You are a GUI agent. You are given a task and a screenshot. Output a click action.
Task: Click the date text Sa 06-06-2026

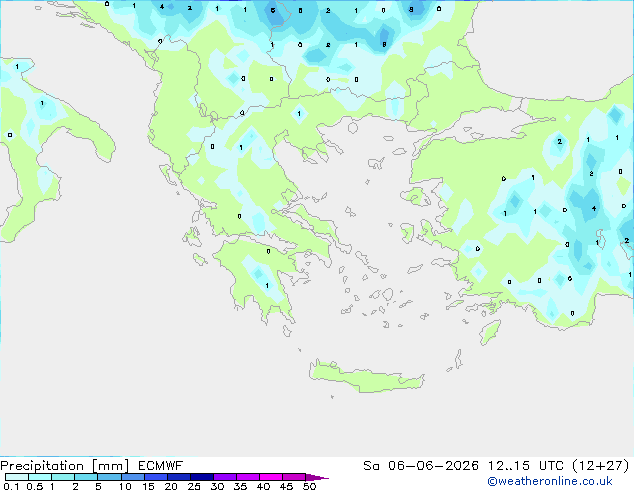(x=421, y=466)
